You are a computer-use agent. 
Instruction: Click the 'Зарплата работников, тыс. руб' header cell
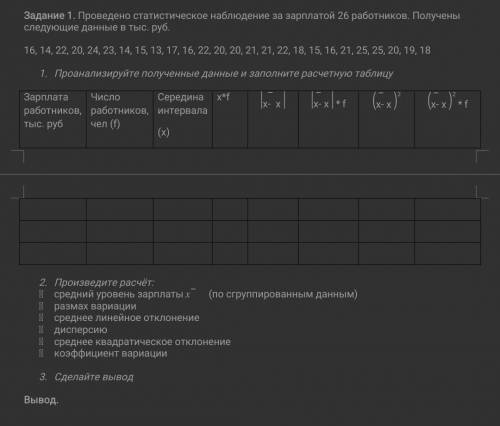[x=53, y=119]
